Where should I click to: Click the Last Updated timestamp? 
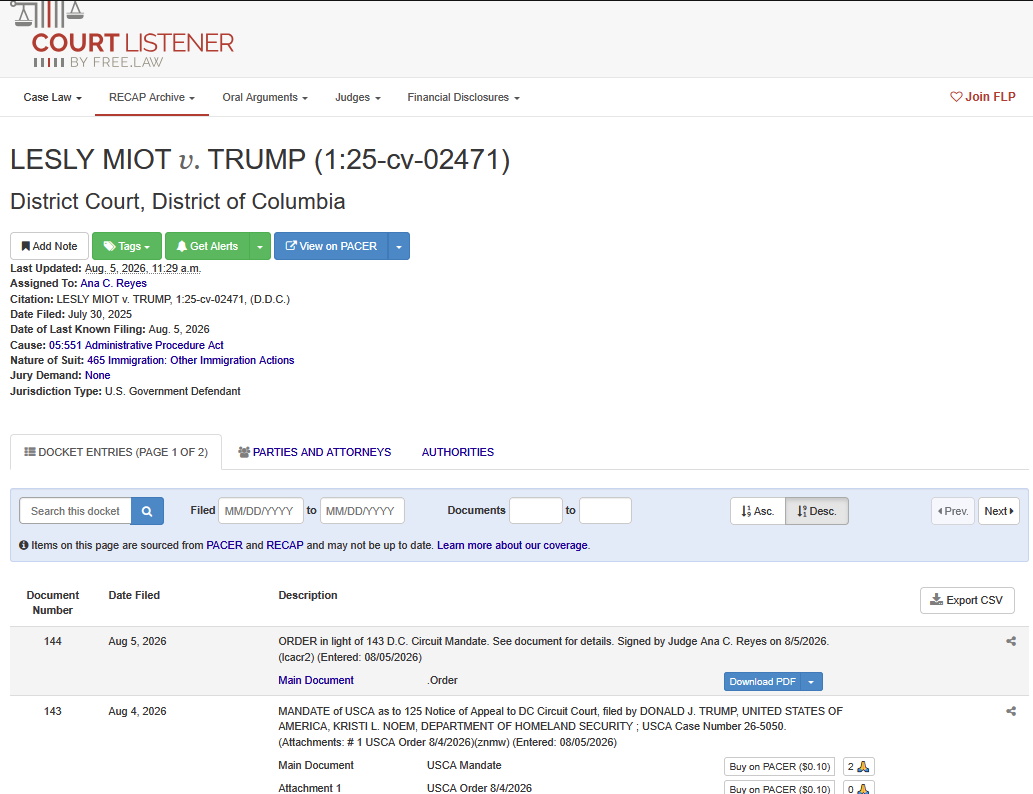[142, 268]
